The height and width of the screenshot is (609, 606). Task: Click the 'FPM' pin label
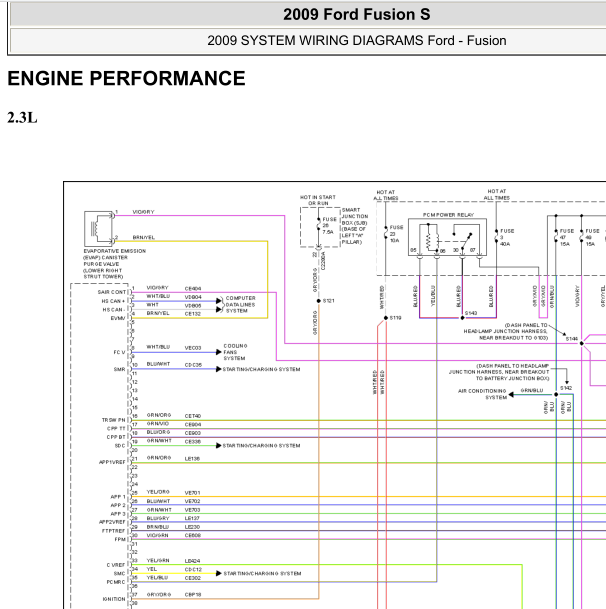point(120,539)
